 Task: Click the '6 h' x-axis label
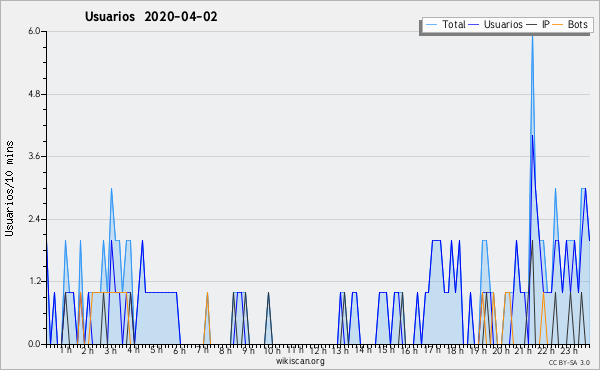[x=179, y=351]
